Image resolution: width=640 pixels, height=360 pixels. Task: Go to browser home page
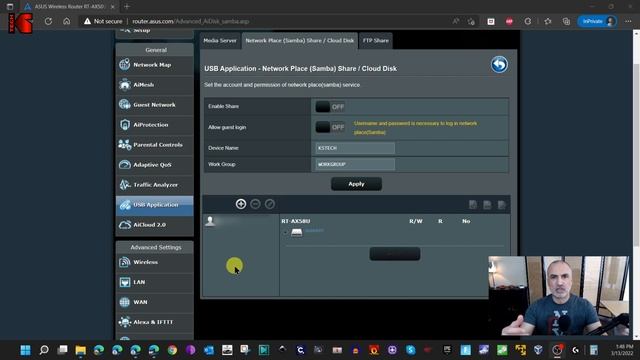tap(67, 21)
